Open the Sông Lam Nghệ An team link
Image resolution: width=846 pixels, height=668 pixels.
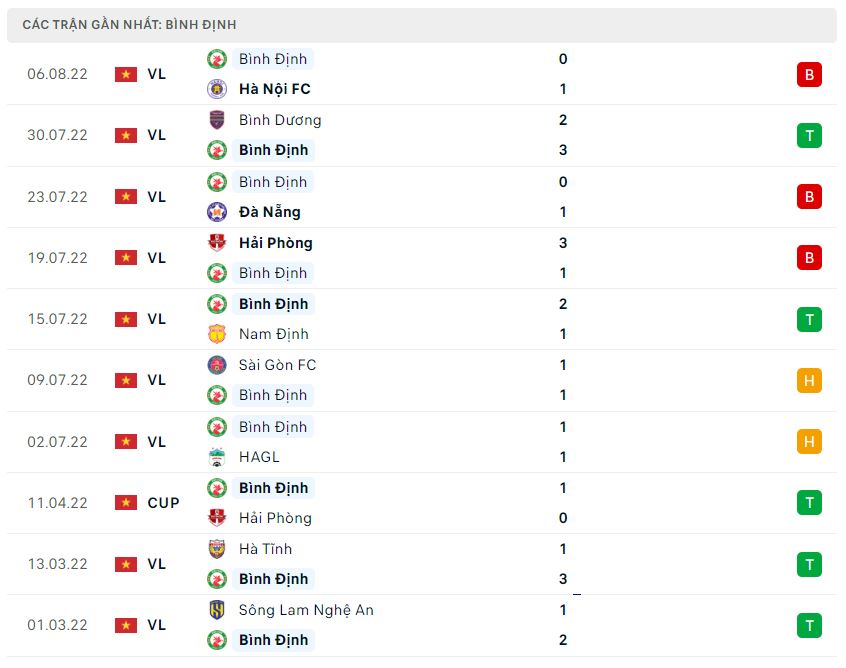click(306, 610)
